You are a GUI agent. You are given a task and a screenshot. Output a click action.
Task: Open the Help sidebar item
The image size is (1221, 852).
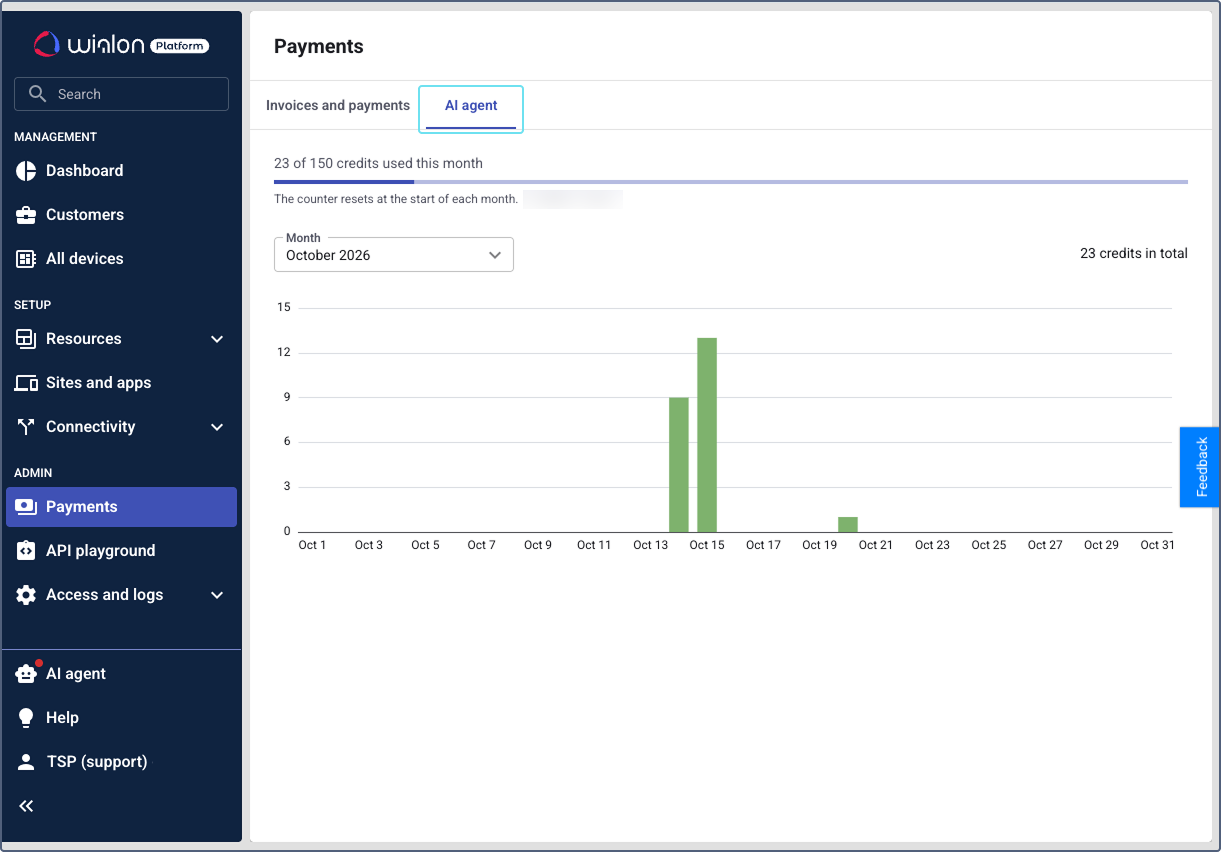121,718
